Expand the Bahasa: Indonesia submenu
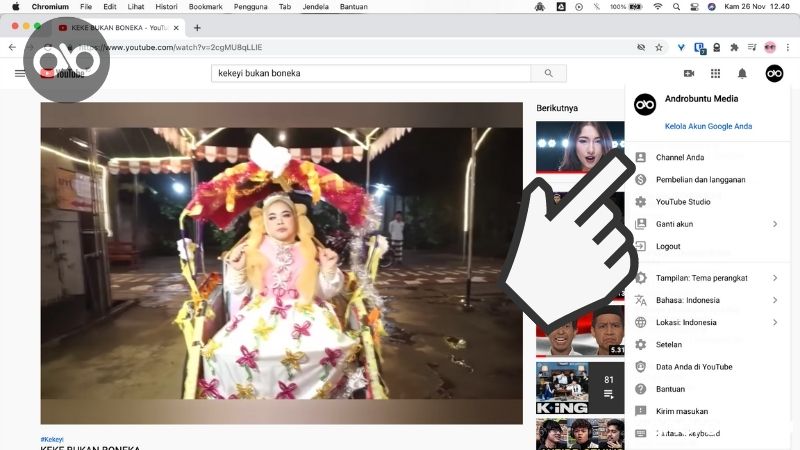 pyautogui.click(x=774, y=300)
